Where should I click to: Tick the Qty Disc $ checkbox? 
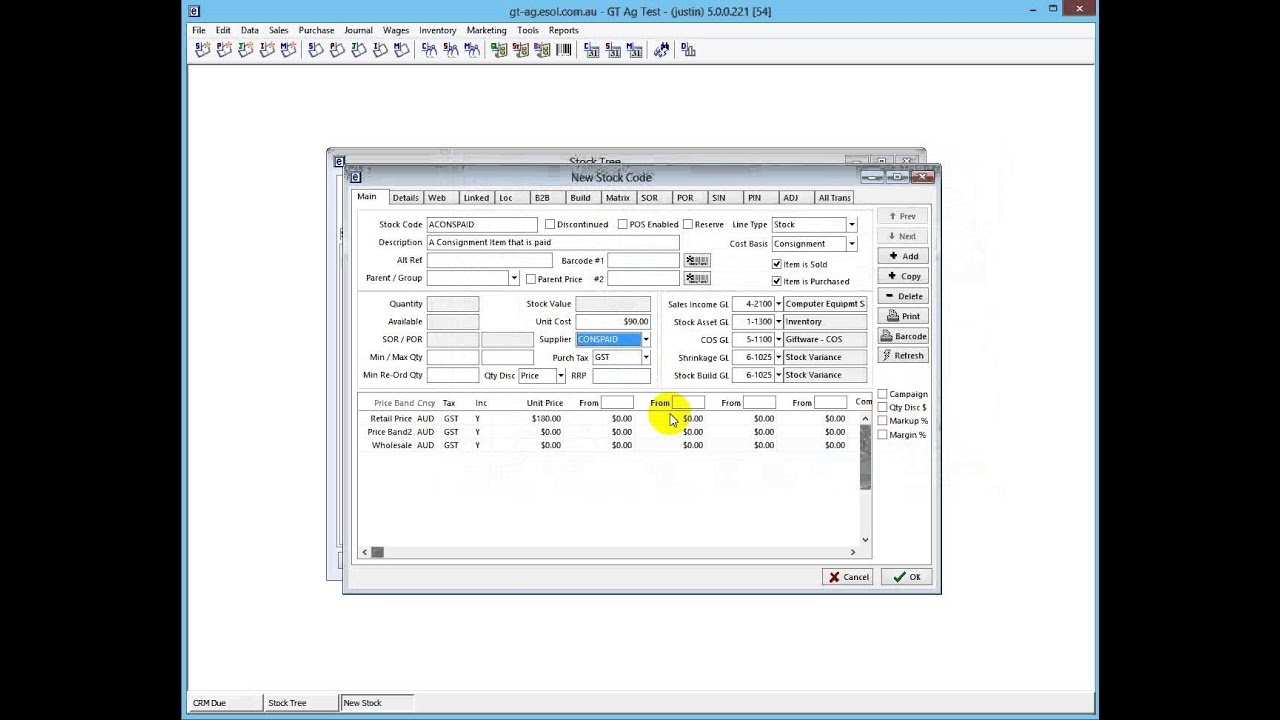(x=882, y=407)
